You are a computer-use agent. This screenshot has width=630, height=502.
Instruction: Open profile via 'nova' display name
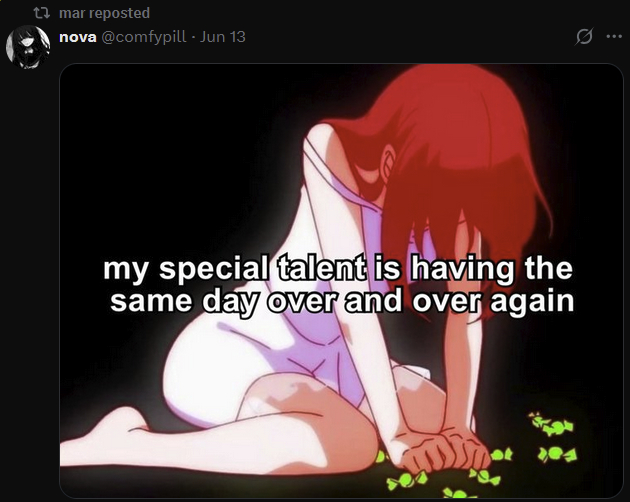click(78, 37)
